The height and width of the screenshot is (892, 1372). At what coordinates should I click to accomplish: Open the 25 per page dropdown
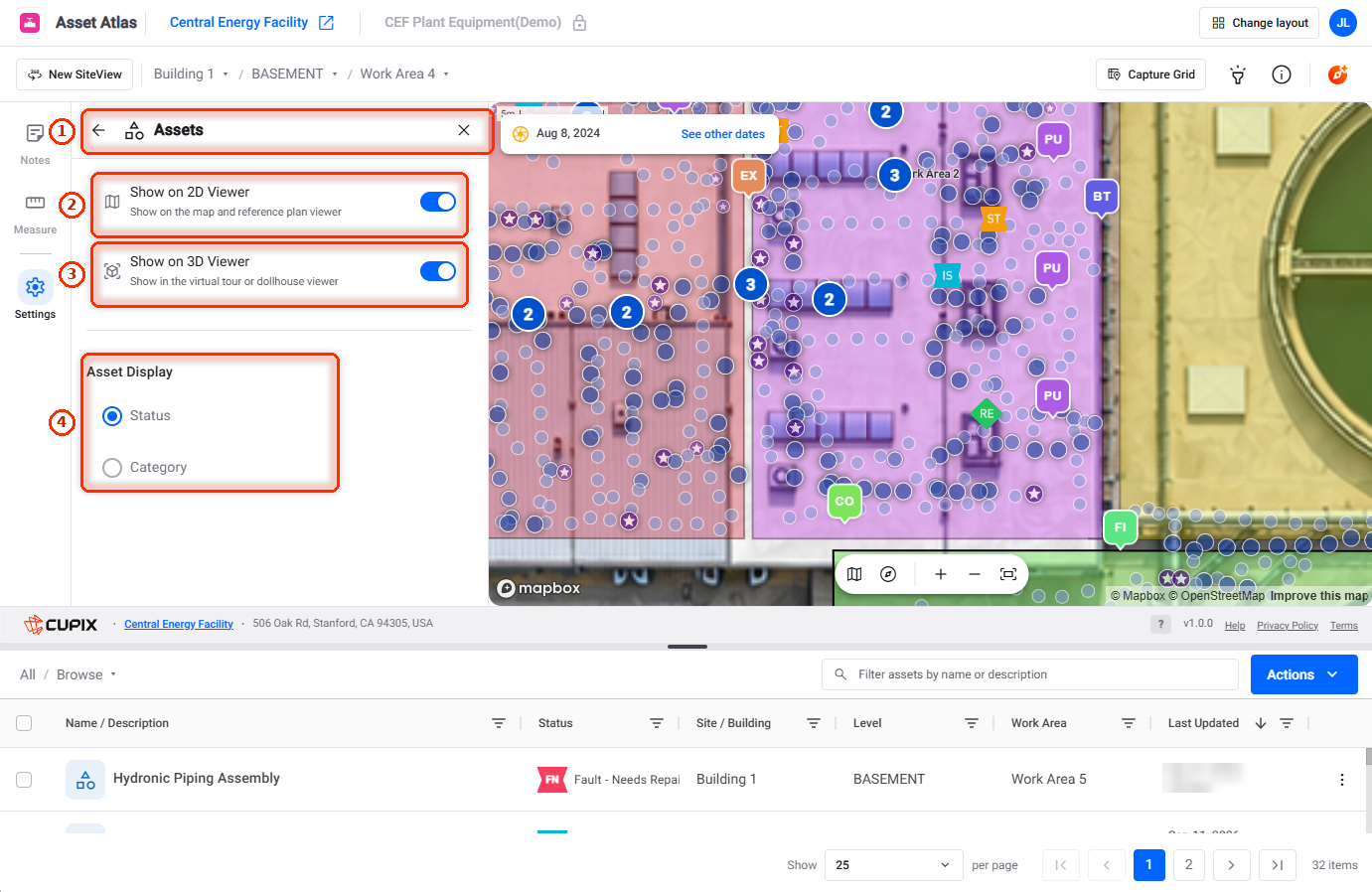click(x=893, y=865)
